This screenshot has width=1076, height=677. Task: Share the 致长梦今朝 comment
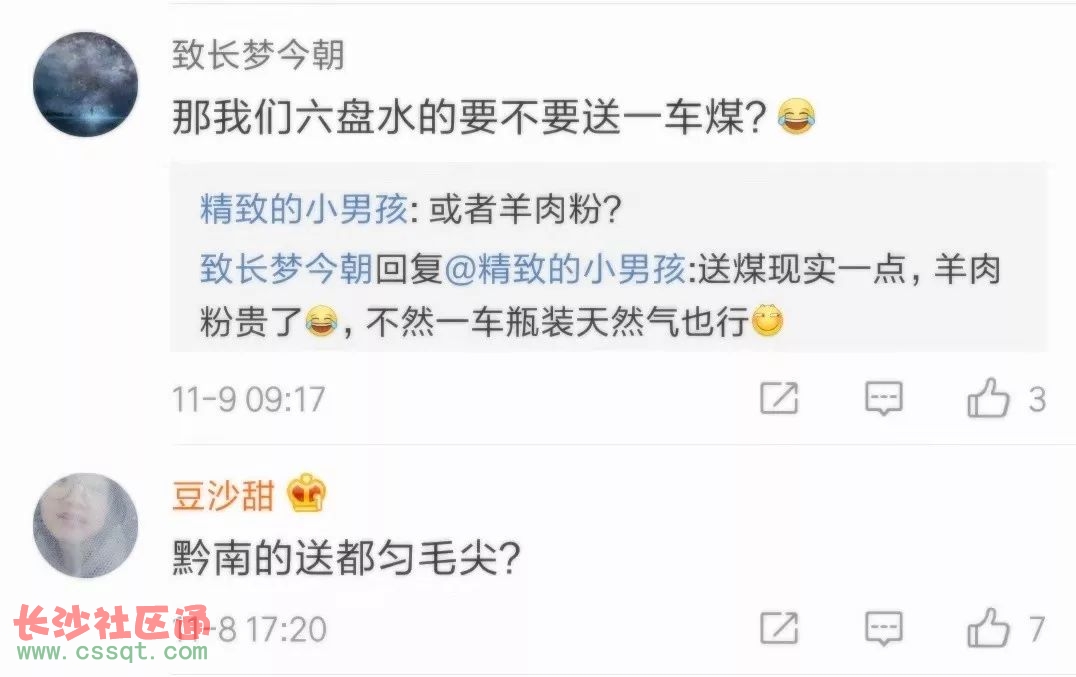pyautogui.click(x=779, y=398)
